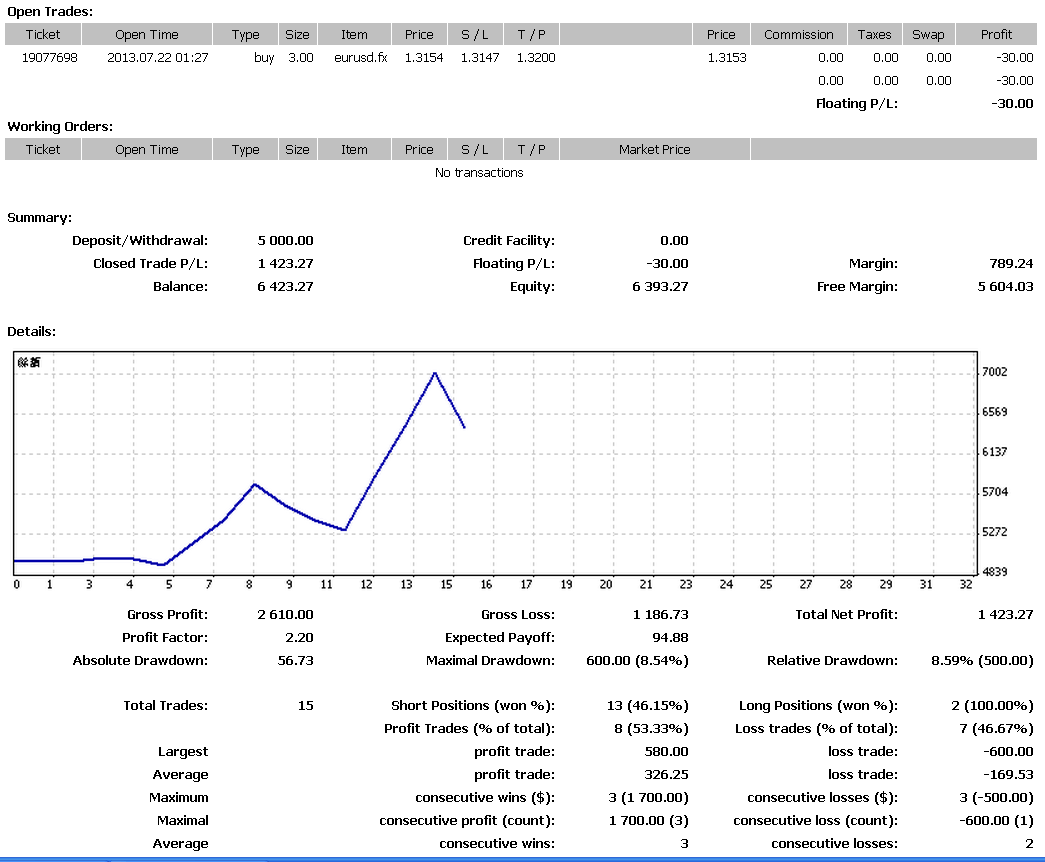
Task: Click the 'Summary:' section heading
Action: click(39, 218)
